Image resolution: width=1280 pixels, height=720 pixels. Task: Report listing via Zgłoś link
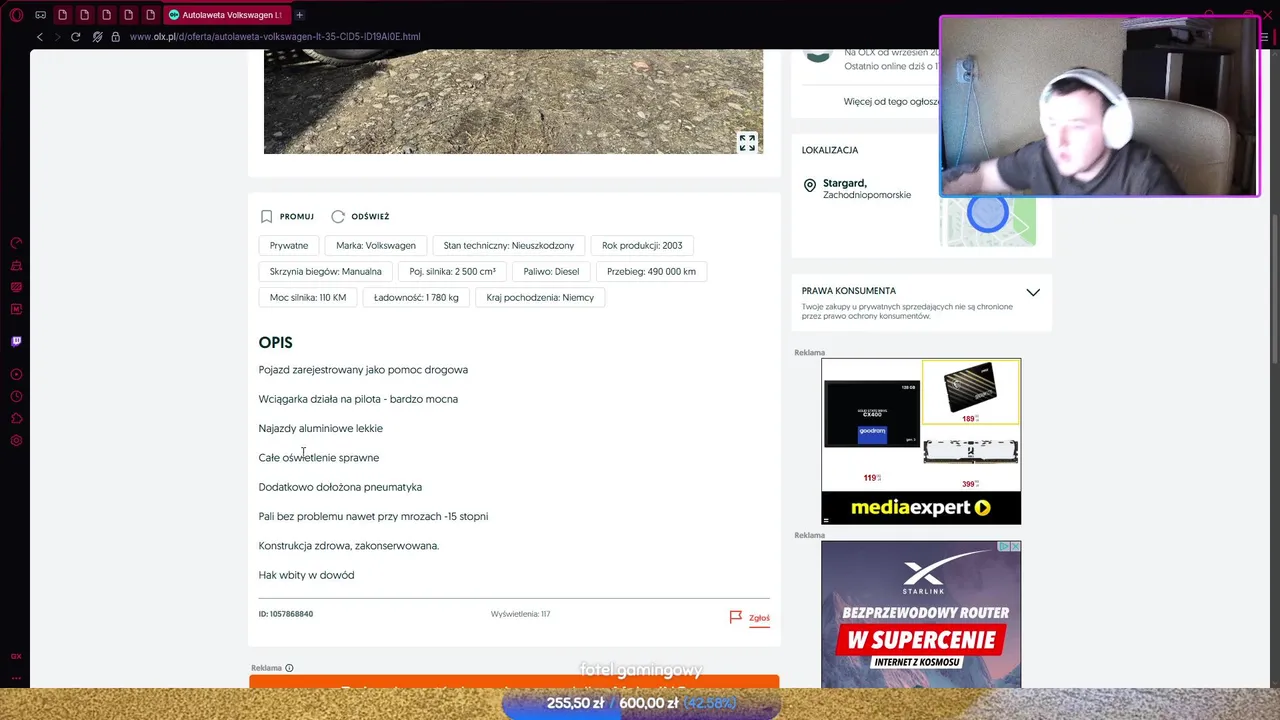[759, 618]
